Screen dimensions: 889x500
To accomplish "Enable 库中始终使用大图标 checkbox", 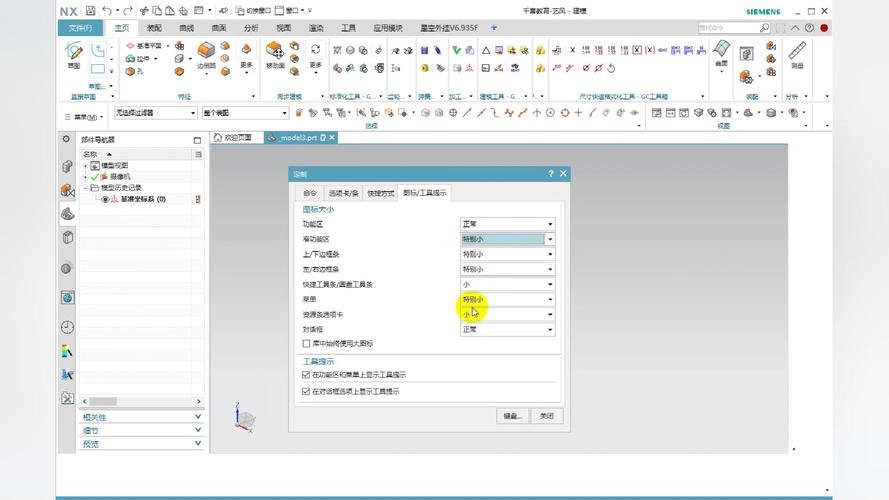I will coord(306,344).
